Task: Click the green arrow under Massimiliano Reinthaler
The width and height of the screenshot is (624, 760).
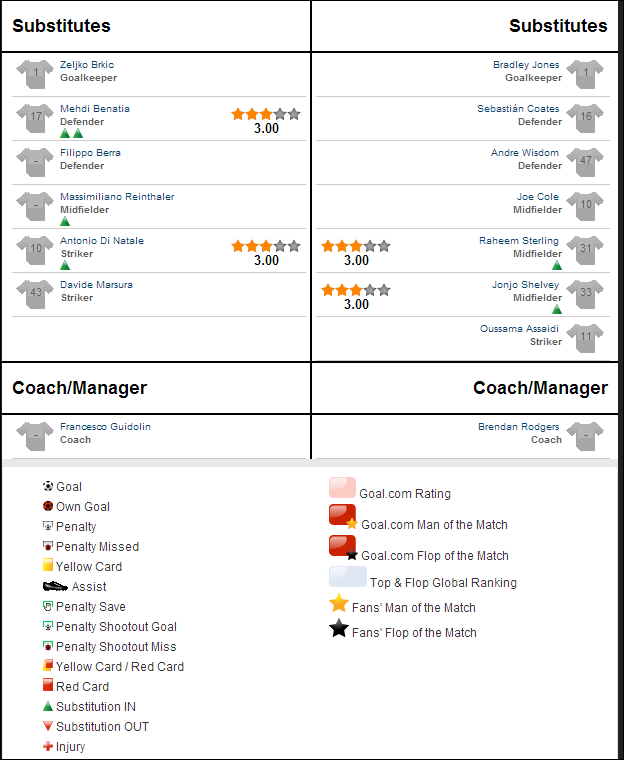Action: (65, 221)
